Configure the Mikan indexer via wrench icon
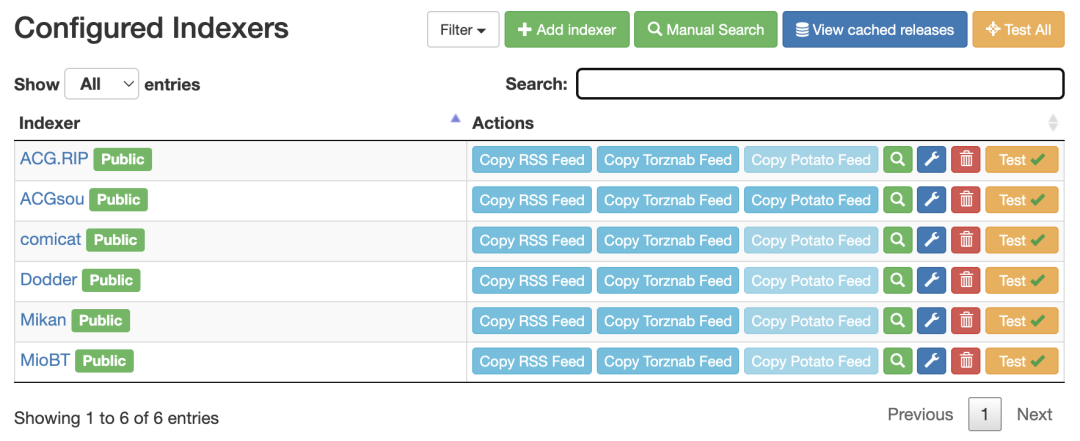Viewport: 1080px width, 441px height. 931,321
